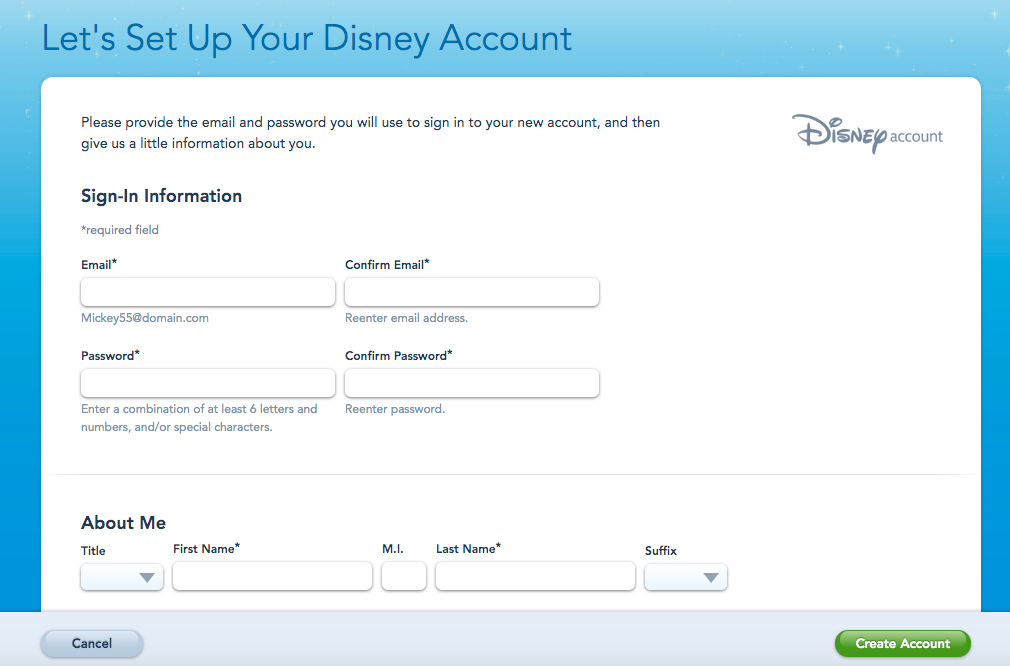This screenshot has width=1010, height=666.
Task: Click the "Let's Set Up Your Disney Account" heading
Action: 307,38
